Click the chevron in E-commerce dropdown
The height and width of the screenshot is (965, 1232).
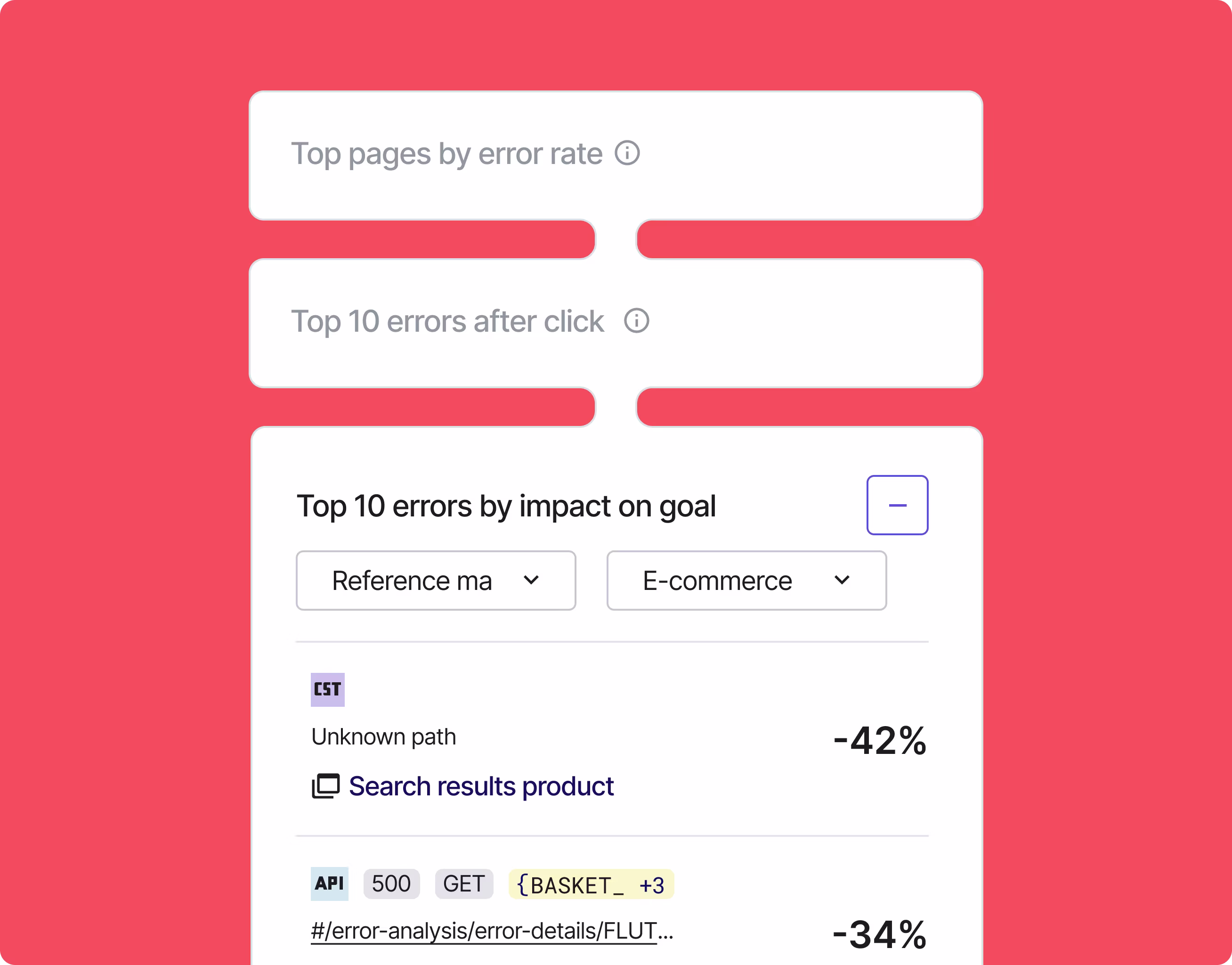point(841,580)
